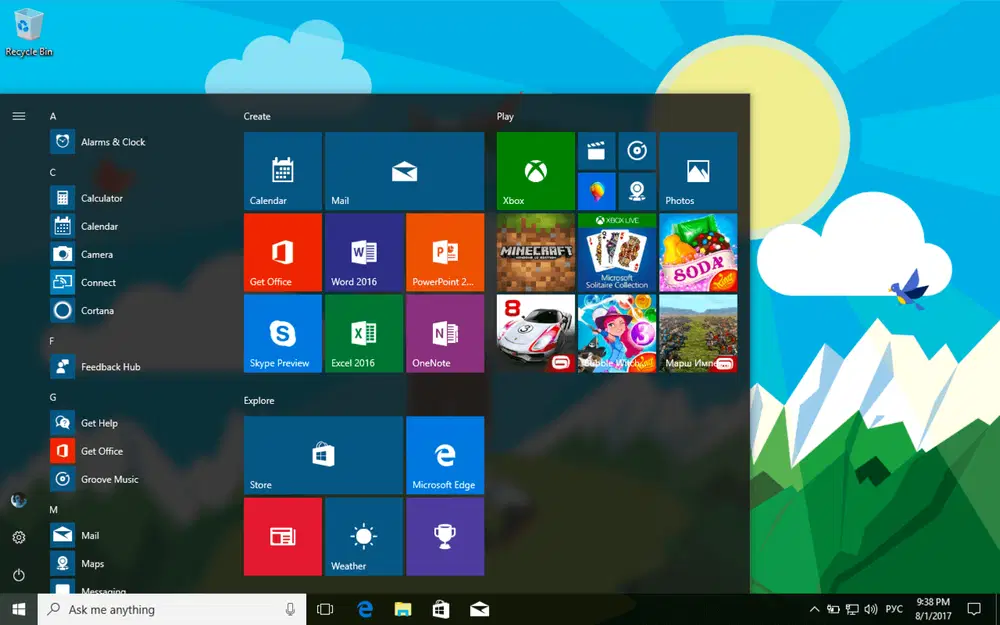Viewport: 1000px width, 625px height.
Task: Open the Store tile
Action: 323,455
